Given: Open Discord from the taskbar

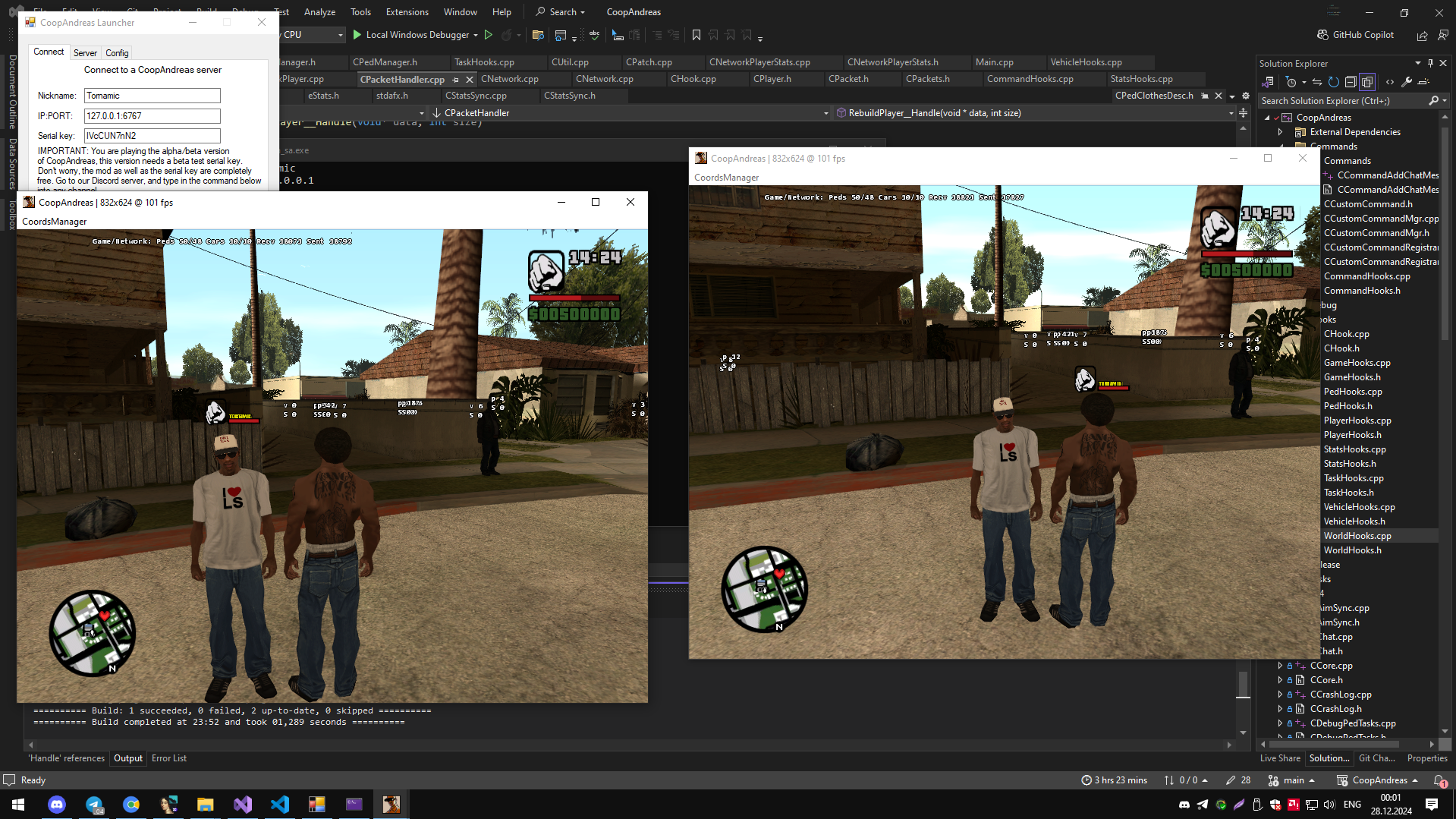Looking at the screenshot, I should 57,805.
